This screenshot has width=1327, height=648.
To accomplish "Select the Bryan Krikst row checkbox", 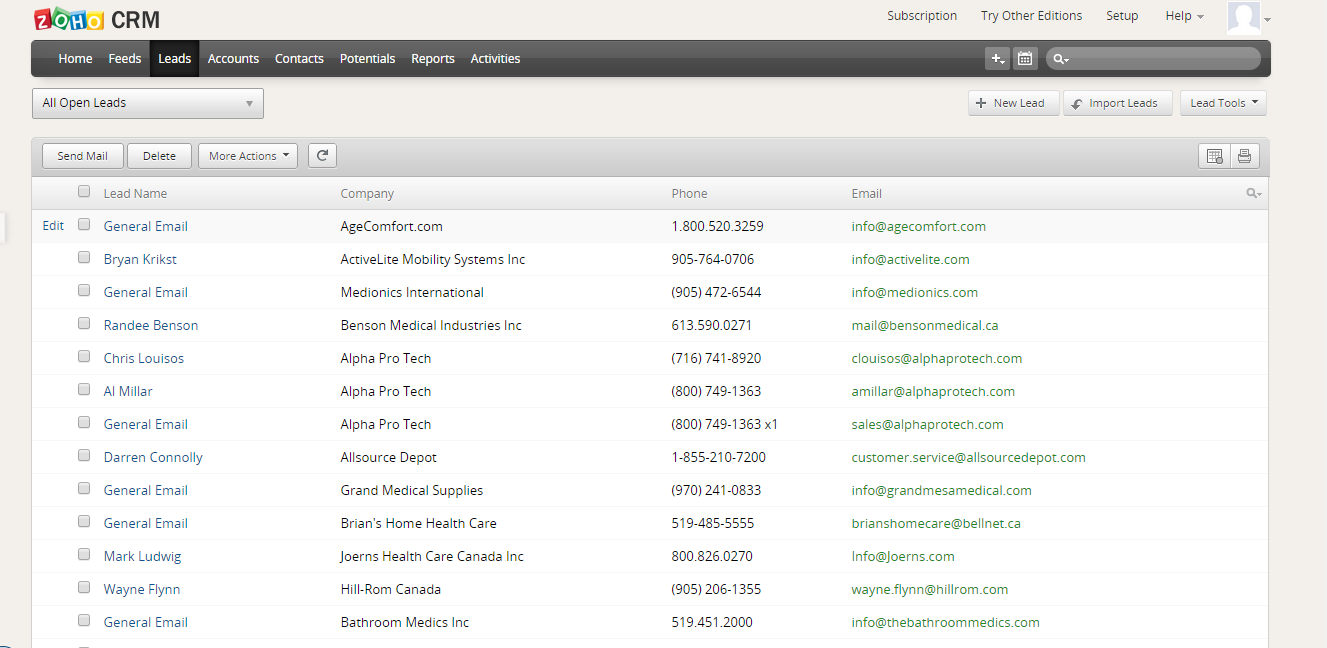I will (x=84, y=258).
